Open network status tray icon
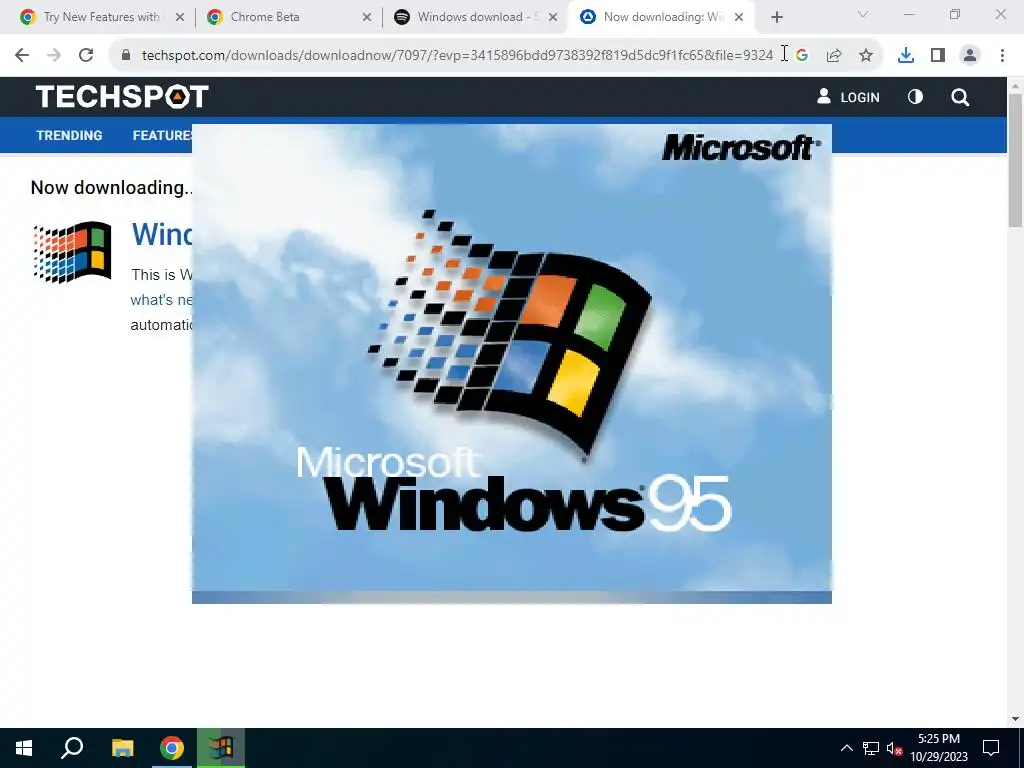 (871, 748)
